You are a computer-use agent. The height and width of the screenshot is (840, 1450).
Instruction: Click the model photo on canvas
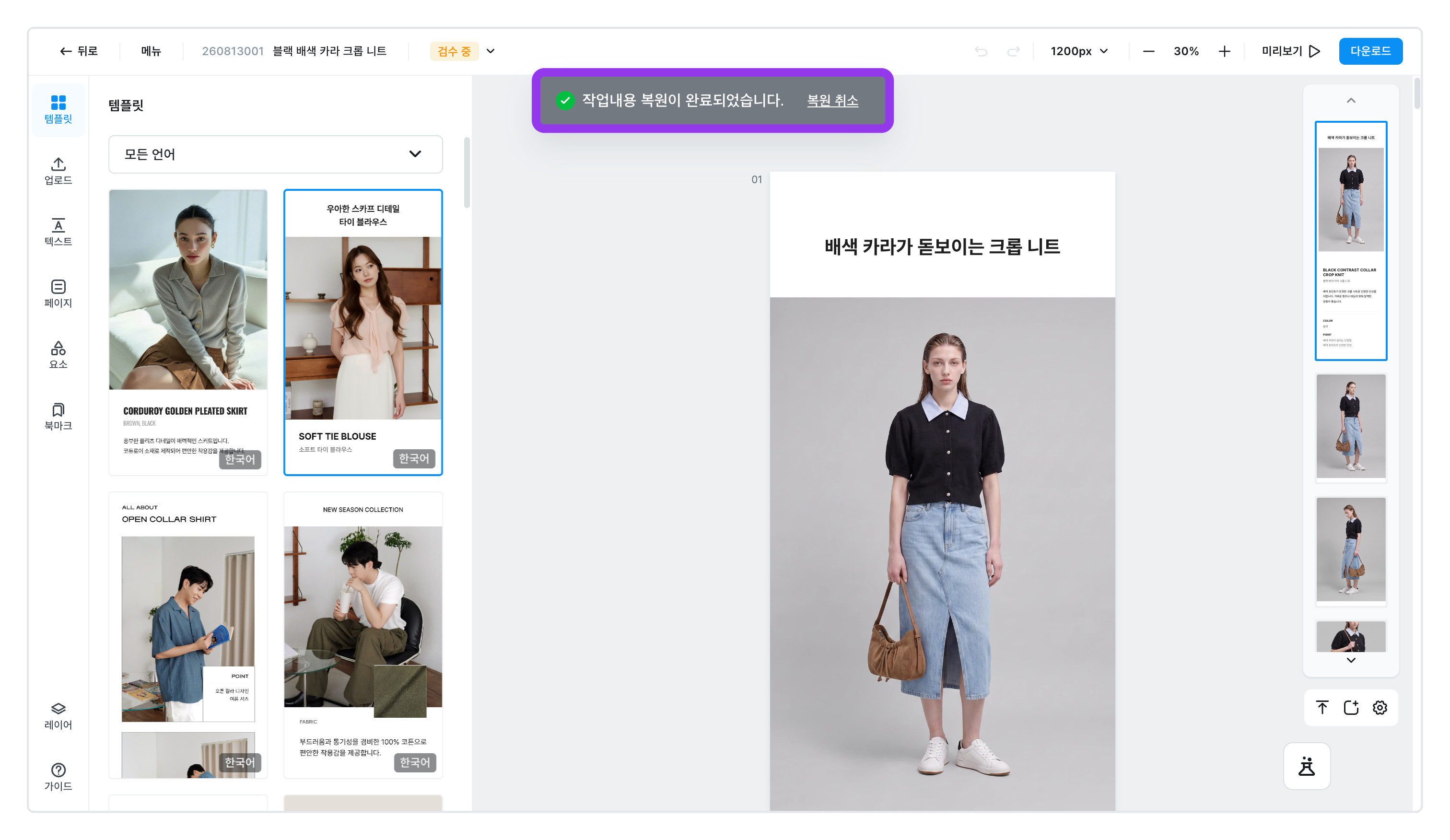942,554
